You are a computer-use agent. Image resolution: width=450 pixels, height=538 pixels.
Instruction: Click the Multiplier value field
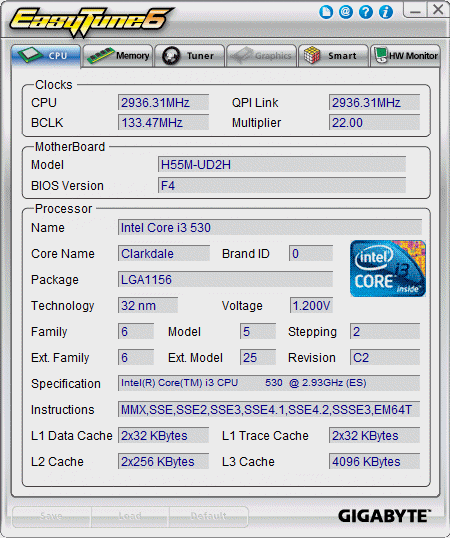[x=374, y=122]
